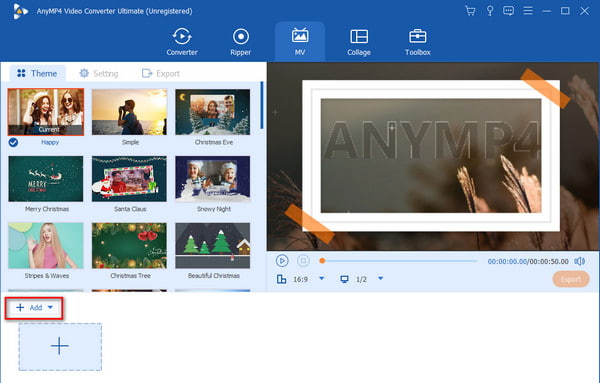The image size is (600, 383).
Task: Toggle the Happy theme checkmark
Action: click(13, 142)
